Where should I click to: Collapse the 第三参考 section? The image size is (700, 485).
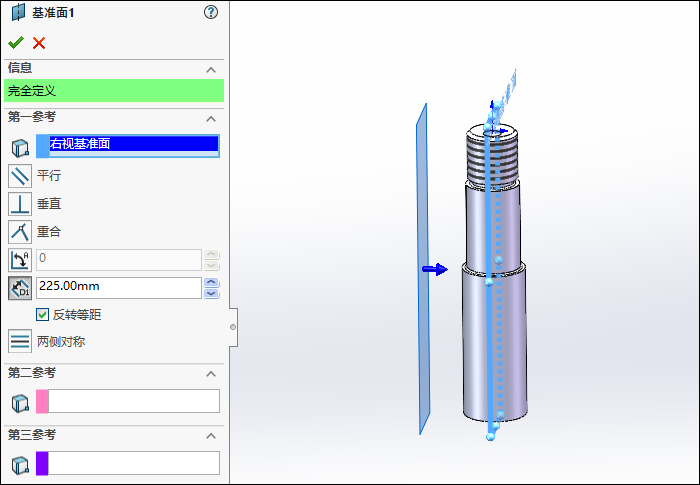click(x=211, y=436)
